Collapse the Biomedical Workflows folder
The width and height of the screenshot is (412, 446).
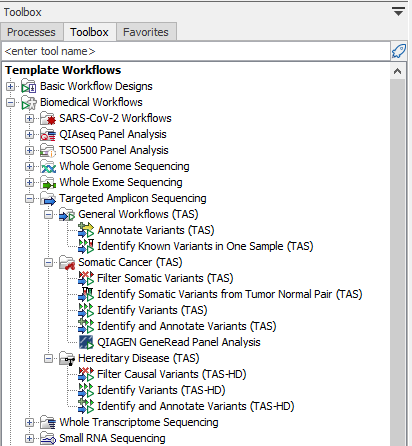coord(10,102)
